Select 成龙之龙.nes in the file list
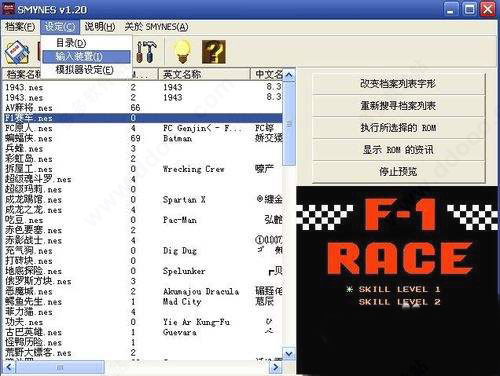Viewport: 500px width, 376px height. [33, 210]
